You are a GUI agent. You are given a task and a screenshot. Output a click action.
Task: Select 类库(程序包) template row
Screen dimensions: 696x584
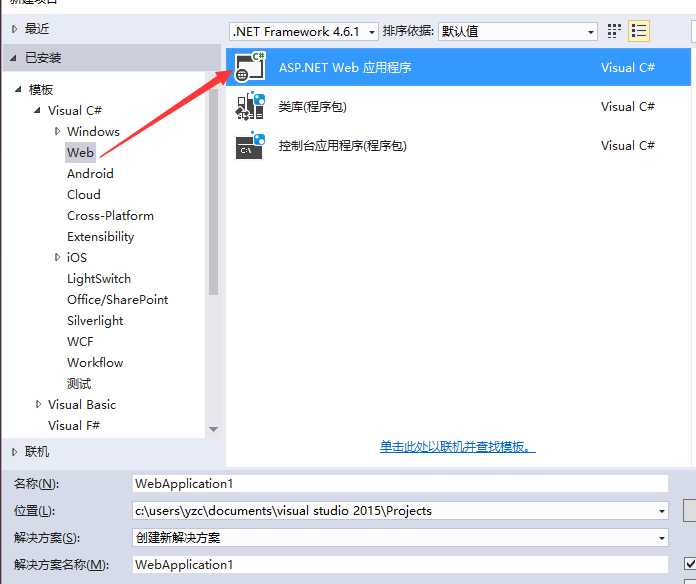pos(459,107)
